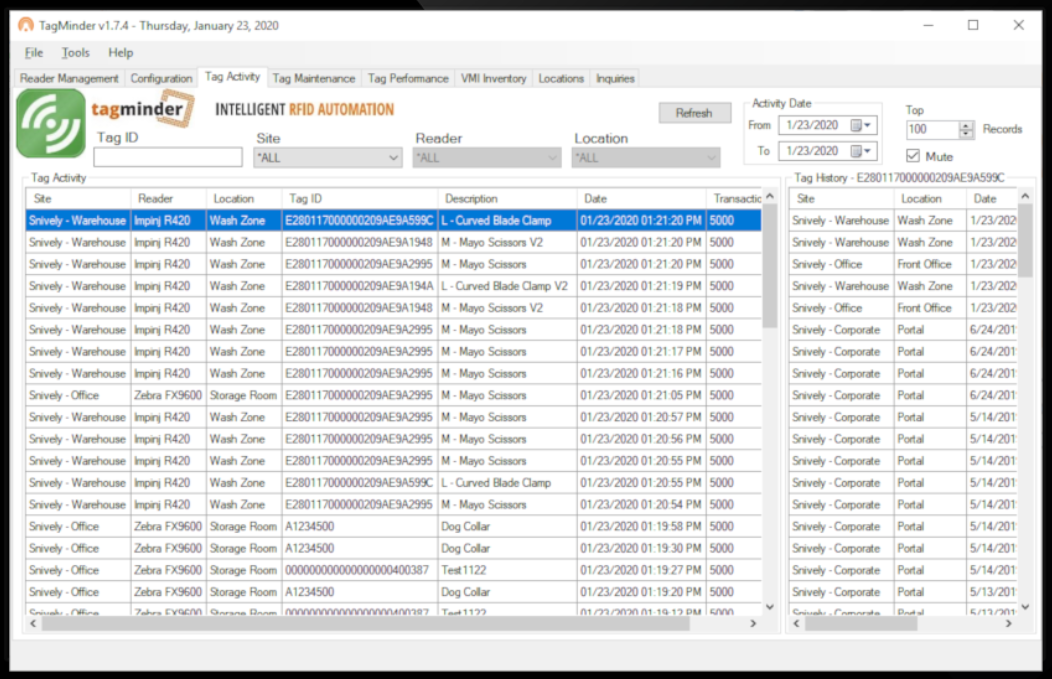Click the Tag Activity scroll right arrow

point(753,623)
